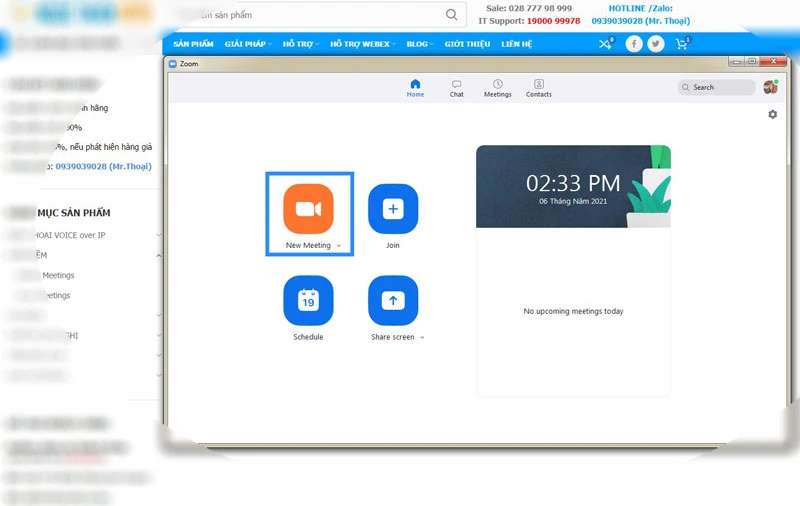This screenshot has width=800, height=506.
Task: Switch to the Zoom Chat tab
Action: click(457, 88)
